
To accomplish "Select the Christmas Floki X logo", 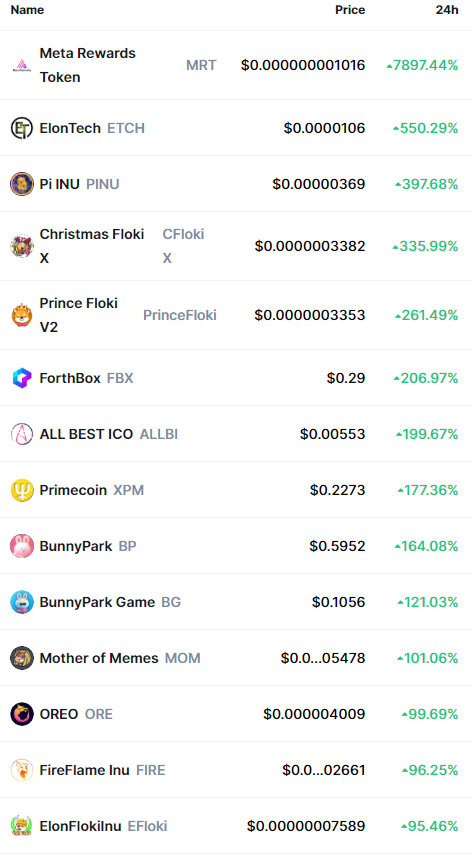I will [x=22, y=246].
